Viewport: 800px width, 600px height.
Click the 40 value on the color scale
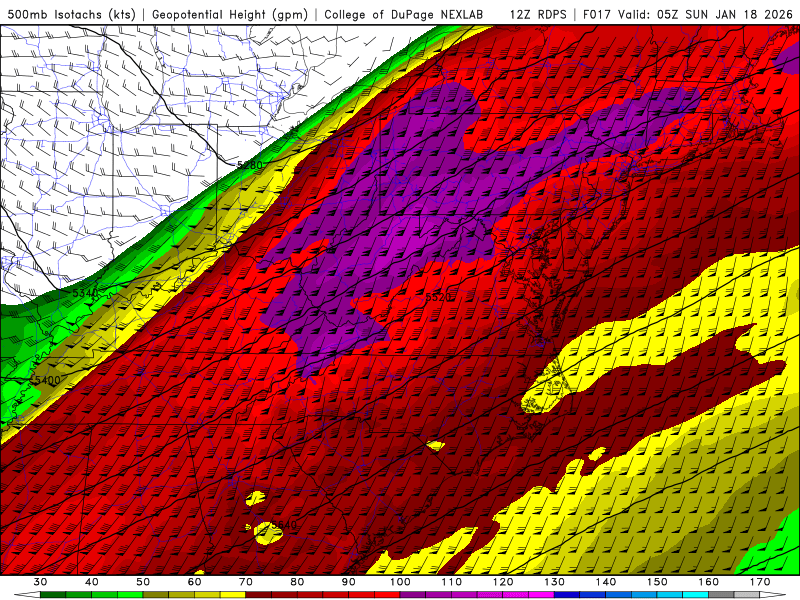coord(91,582)
